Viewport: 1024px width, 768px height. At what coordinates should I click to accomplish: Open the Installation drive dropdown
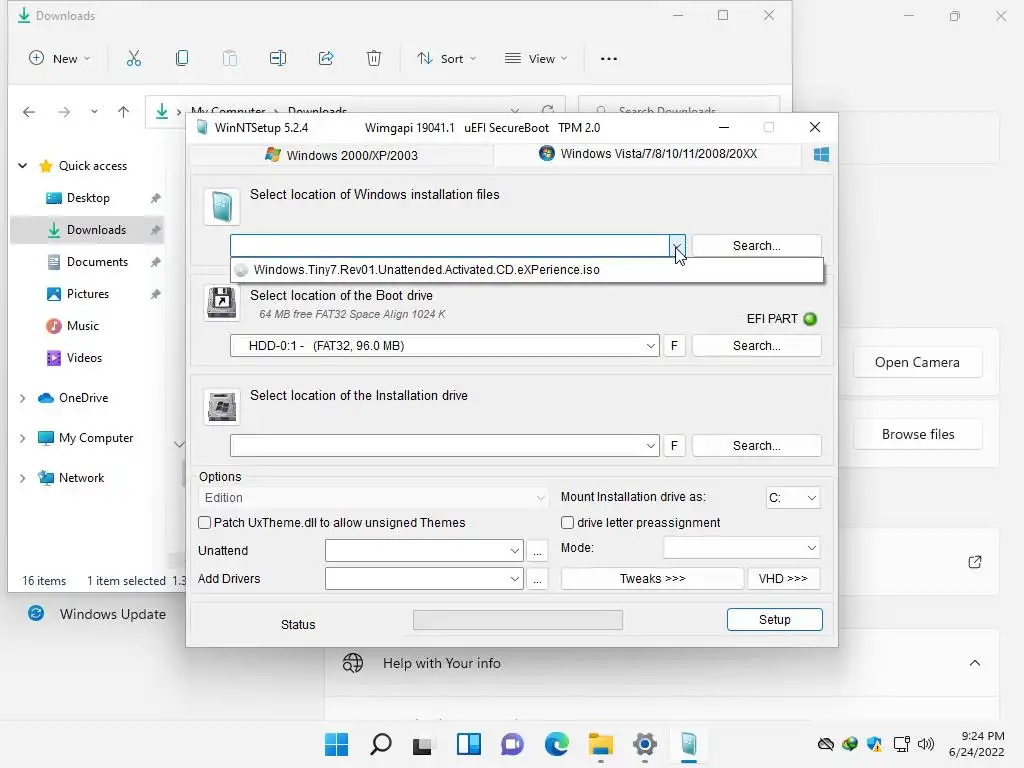[x=650, y=445]
